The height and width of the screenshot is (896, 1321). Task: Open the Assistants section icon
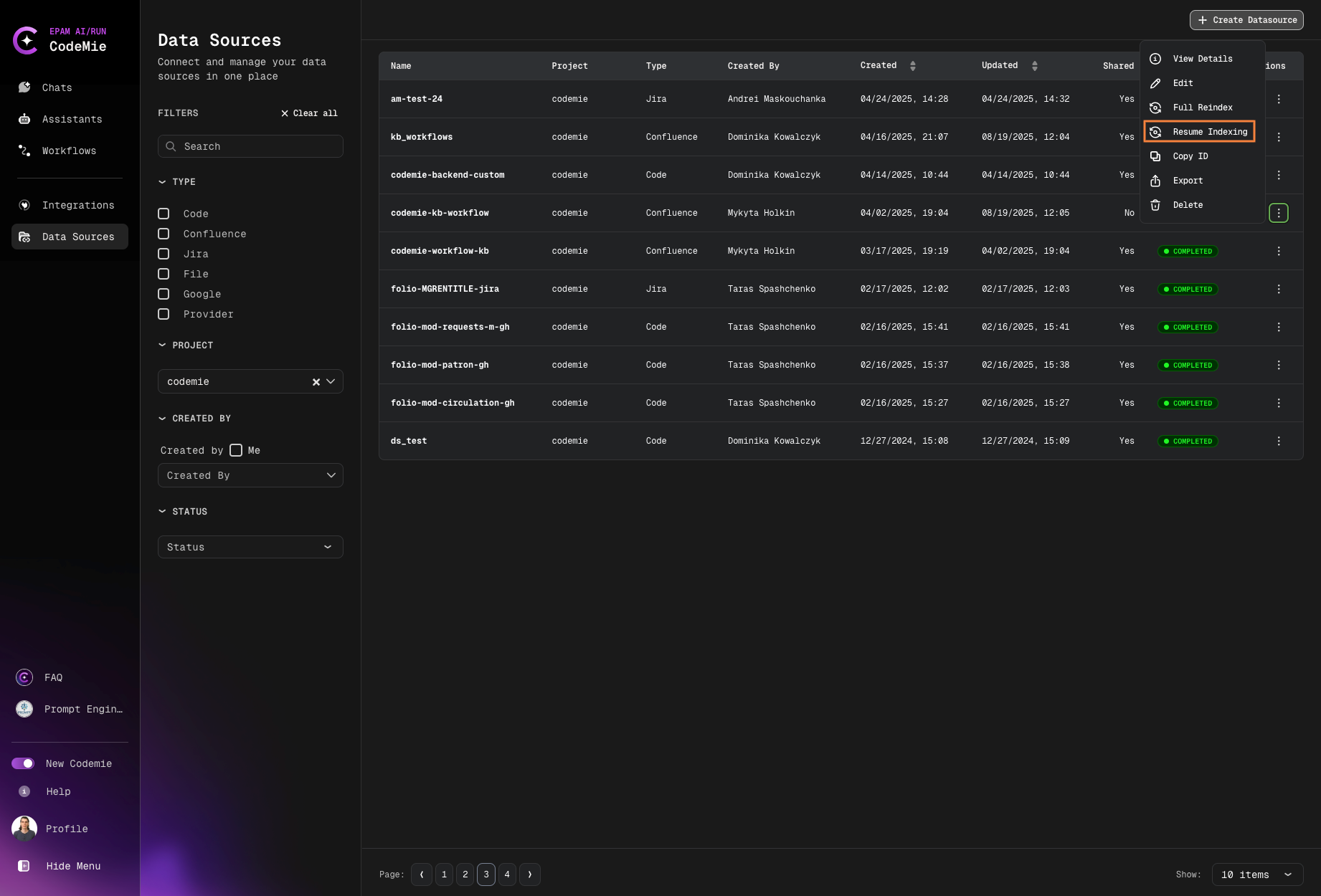pyautogui.click(x=24, y=119)
